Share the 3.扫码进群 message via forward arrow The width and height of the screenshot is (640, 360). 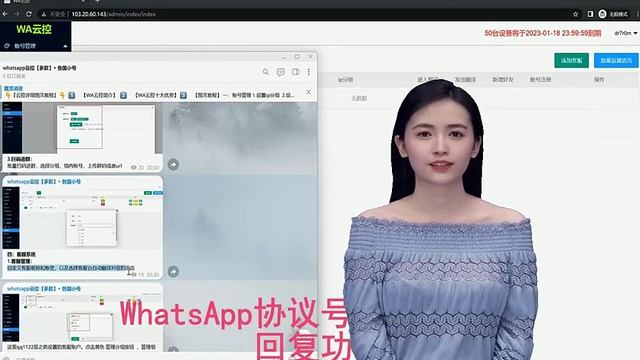[173, 164]
